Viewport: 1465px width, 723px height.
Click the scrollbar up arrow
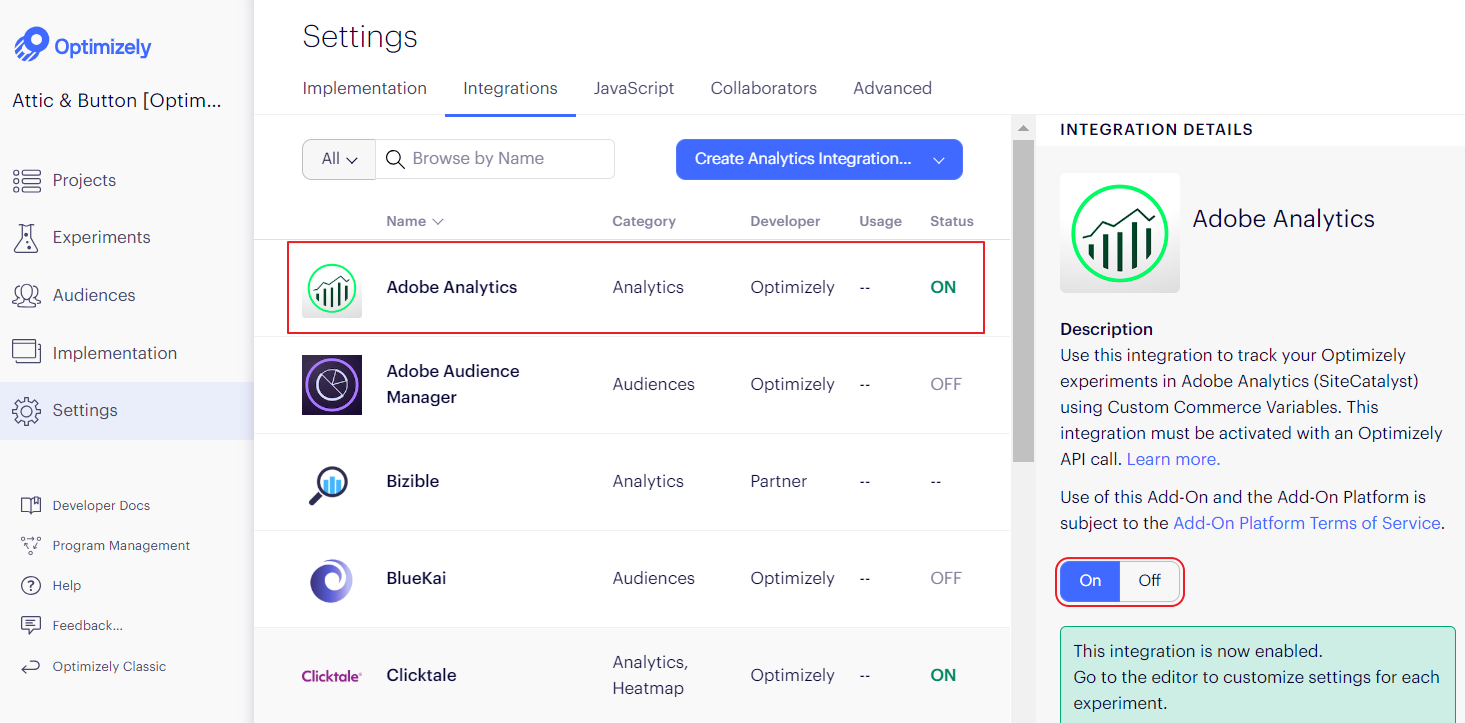click(x=1023, y=128)
